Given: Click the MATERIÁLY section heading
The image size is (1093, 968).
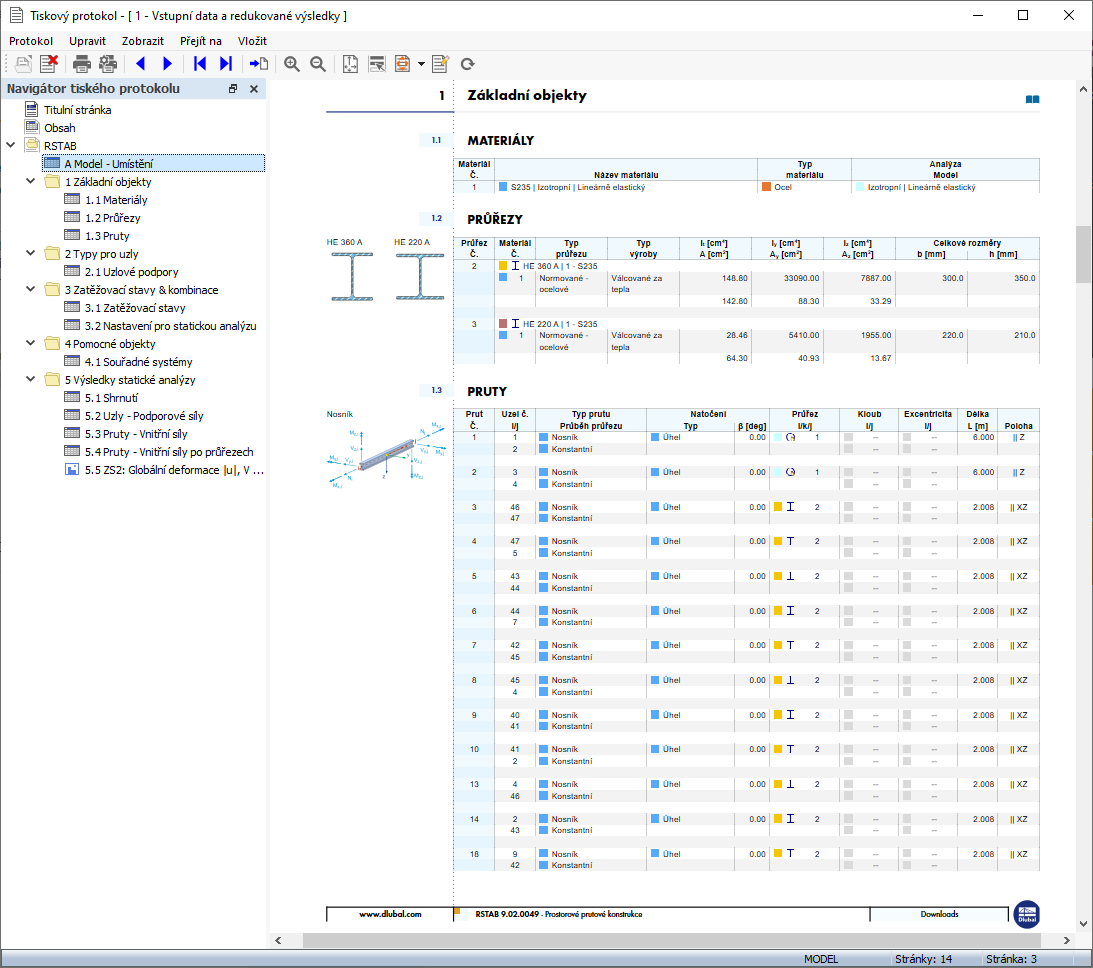Looking at the screenshot, I should pos(500,141).
